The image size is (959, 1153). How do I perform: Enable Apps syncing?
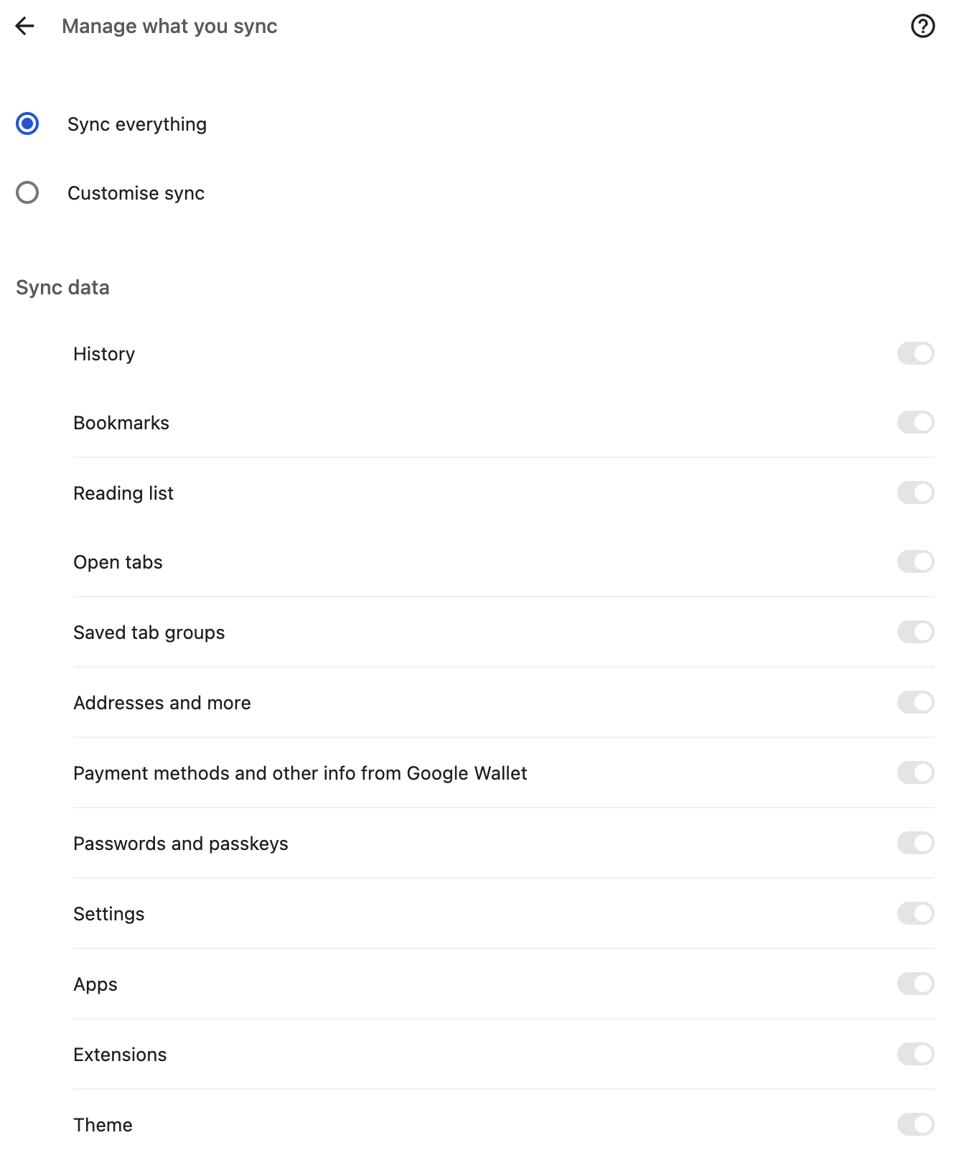click(x=915, y=983)
